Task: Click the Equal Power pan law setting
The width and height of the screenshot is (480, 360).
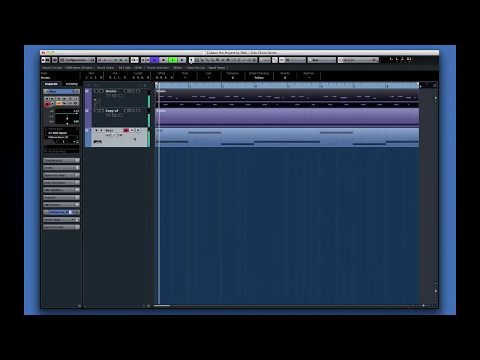Action: 217,68
